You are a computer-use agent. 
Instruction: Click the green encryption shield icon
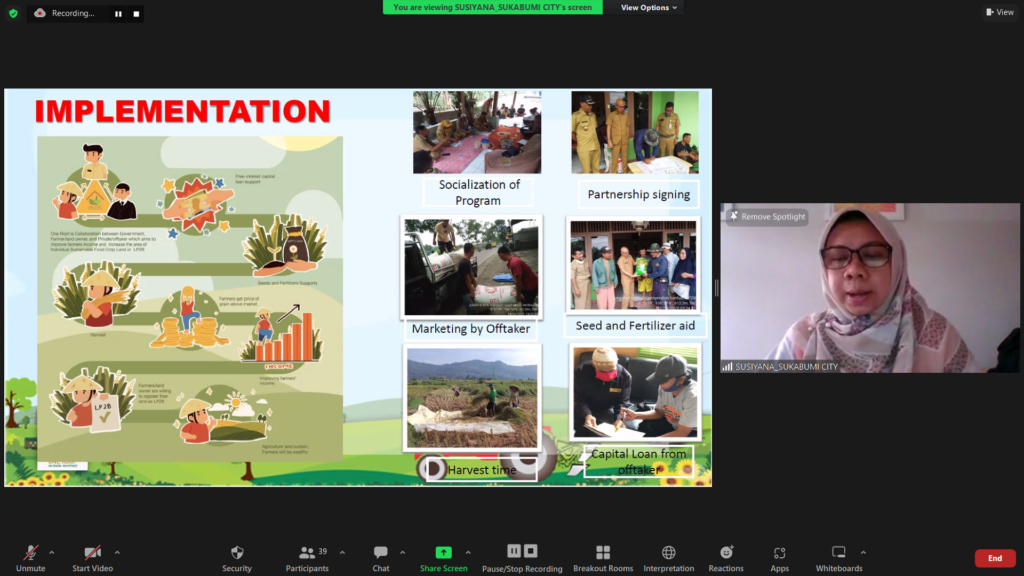point(13,13)
